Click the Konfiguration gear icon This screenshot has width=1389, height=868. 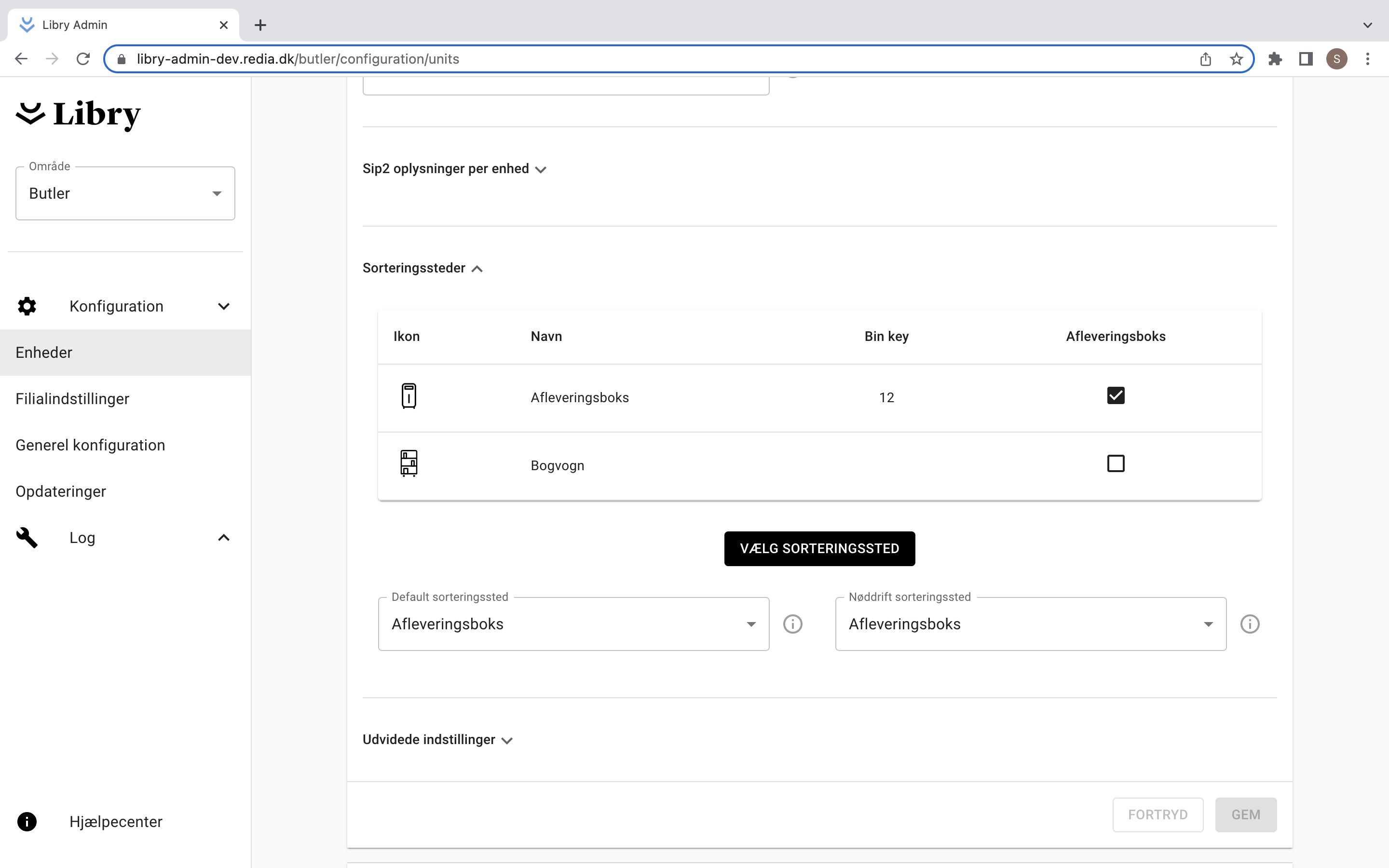27,306
